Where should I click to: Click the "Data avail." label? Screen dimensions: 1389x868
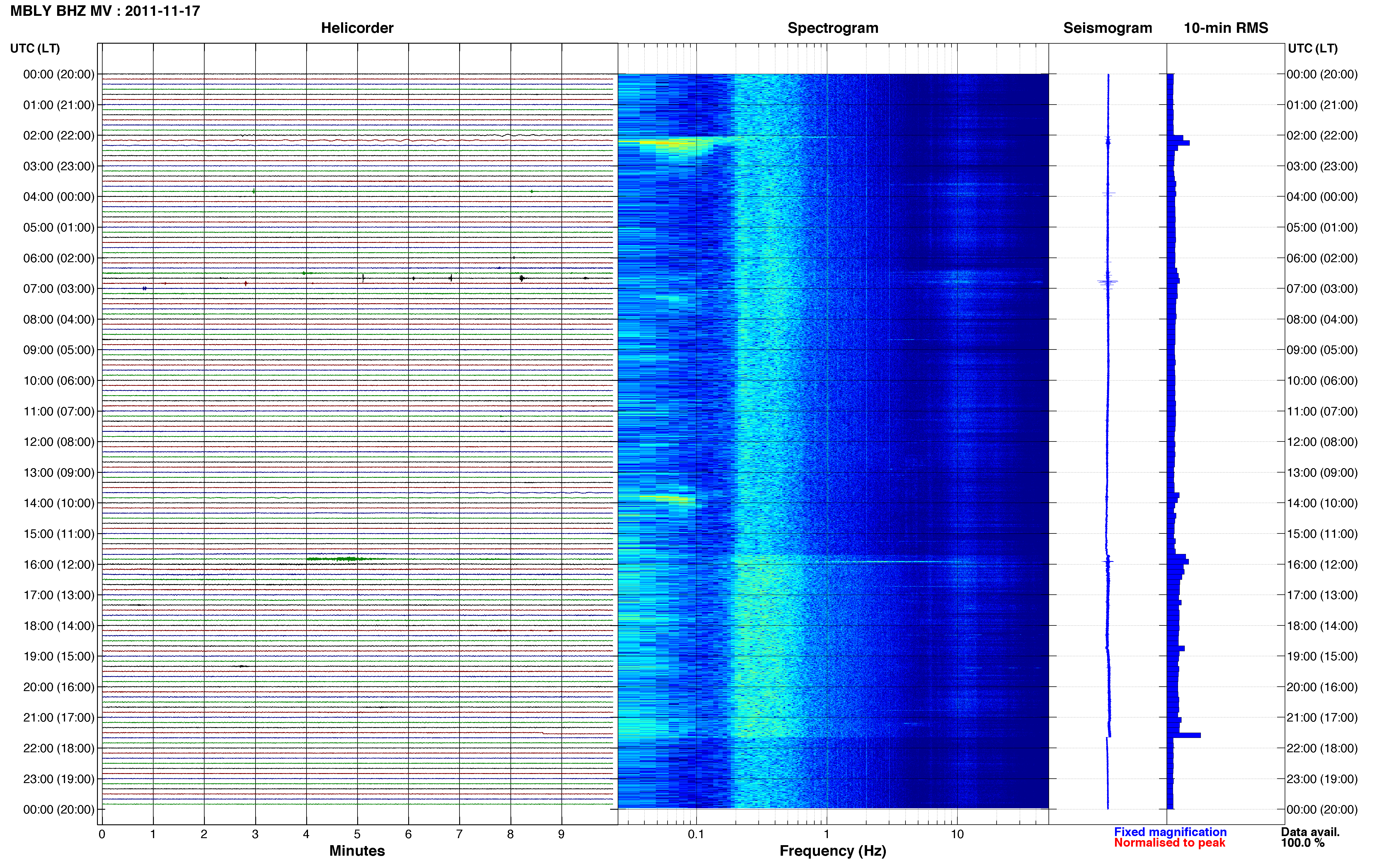click(1310, 832)
